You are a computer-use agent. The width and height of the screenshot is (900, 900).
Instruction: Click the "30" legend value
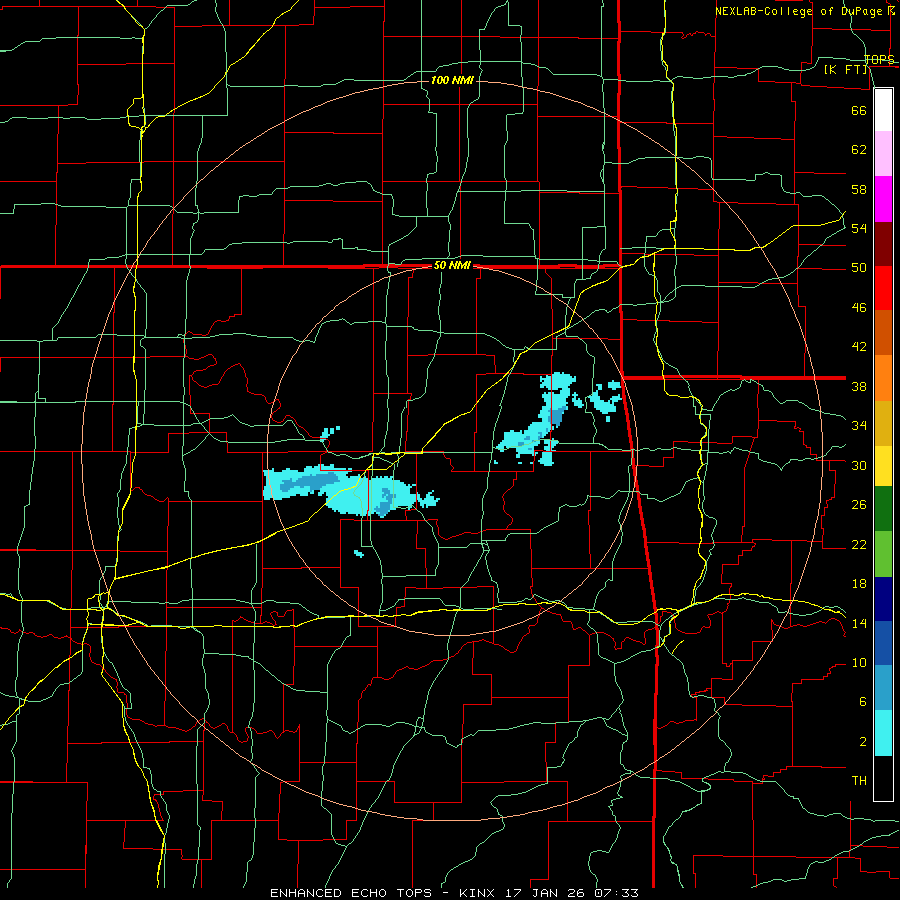click(859, 465)
